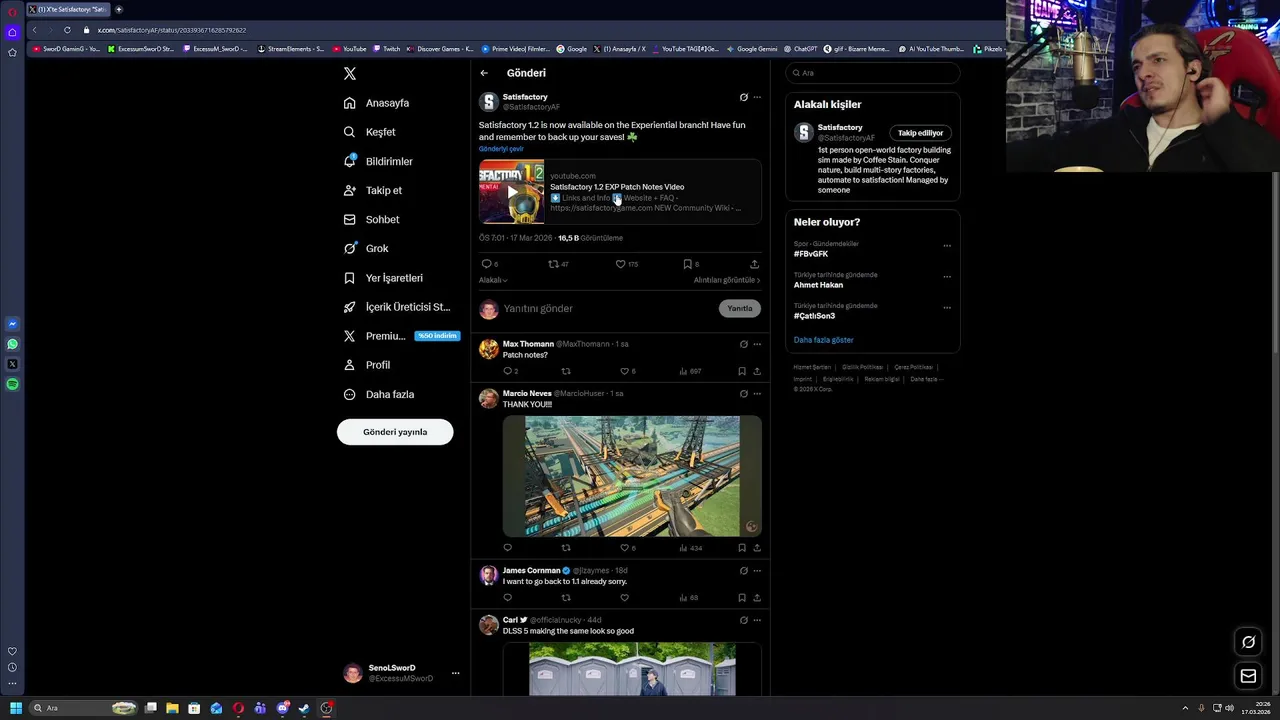The width and height of the screenshot is (1280, 720).
Task: Click the Yanıtla button
Action: (740, 308)
